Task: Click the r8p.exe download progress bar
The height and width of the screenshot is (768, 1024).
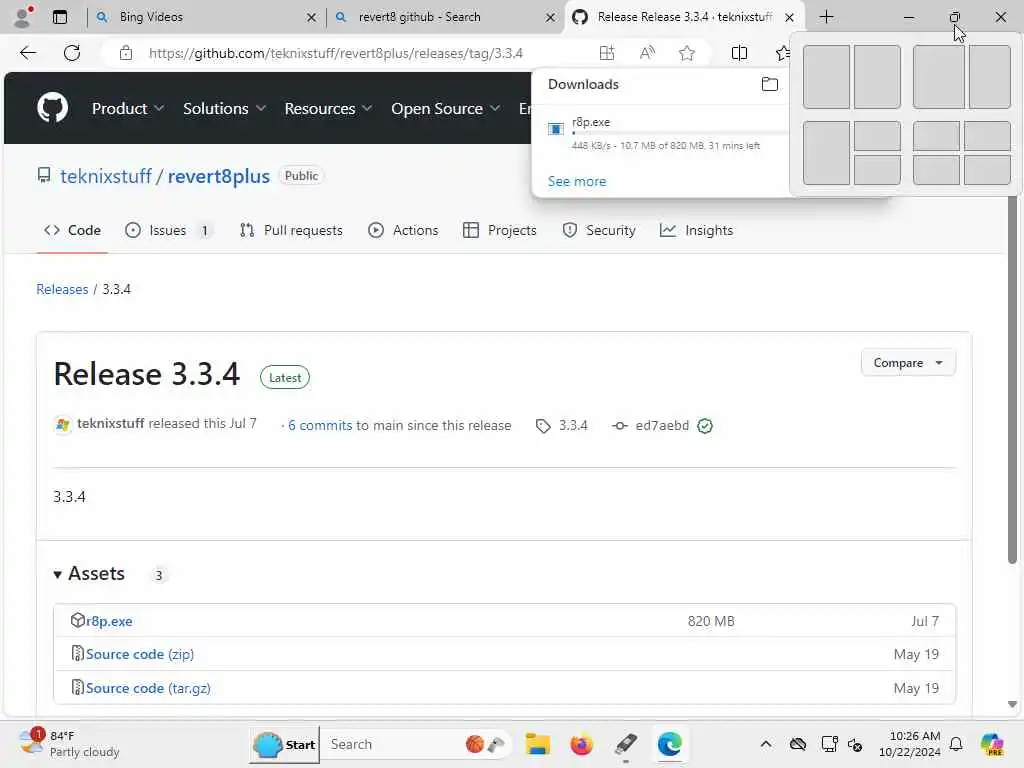Action: (x=680, y=133)
